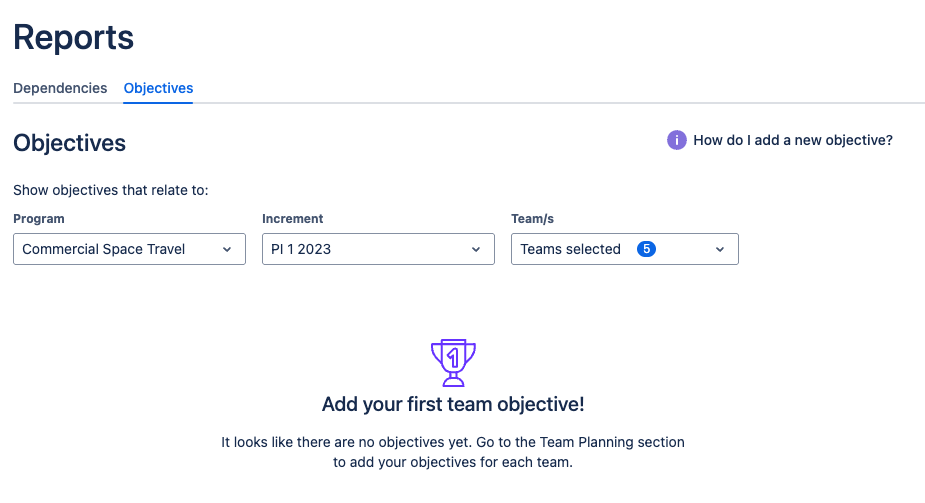Click the Program dropdown chevron arrow
The height and width of the screenshot is (503, 925).
(x=227, y=249)
